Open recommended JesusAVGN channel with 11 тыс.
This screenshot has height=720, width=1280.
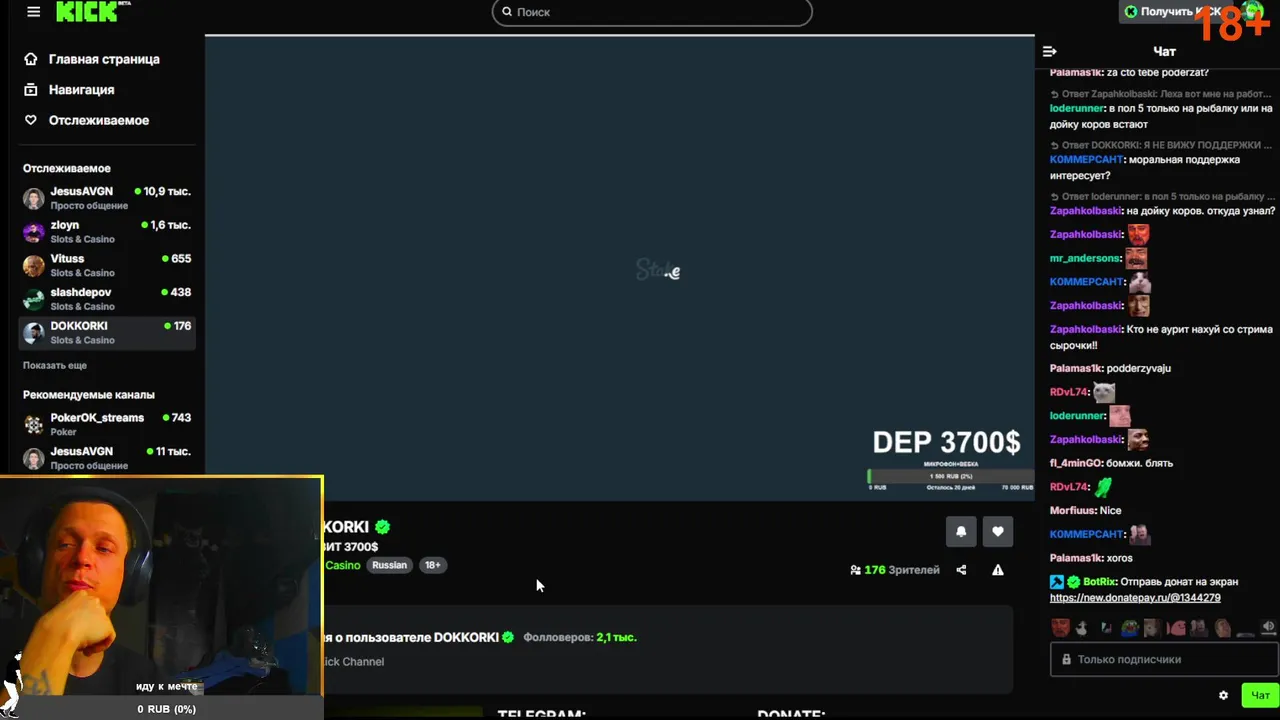pyautogui.click(x=107, y=458)
